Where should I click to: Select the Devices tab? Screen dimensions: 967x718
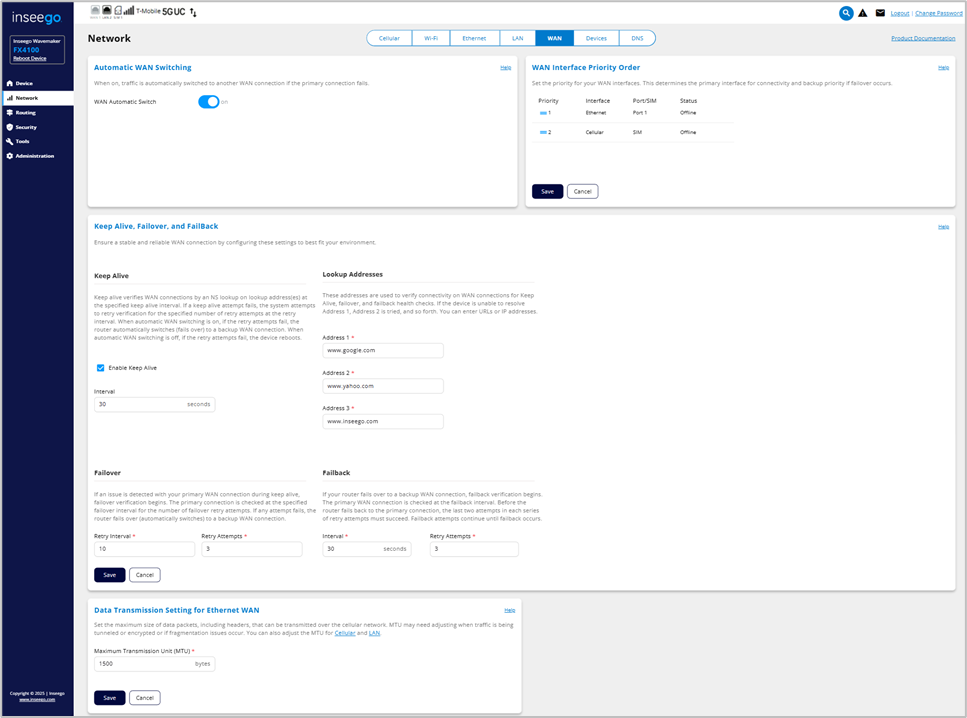596,38
